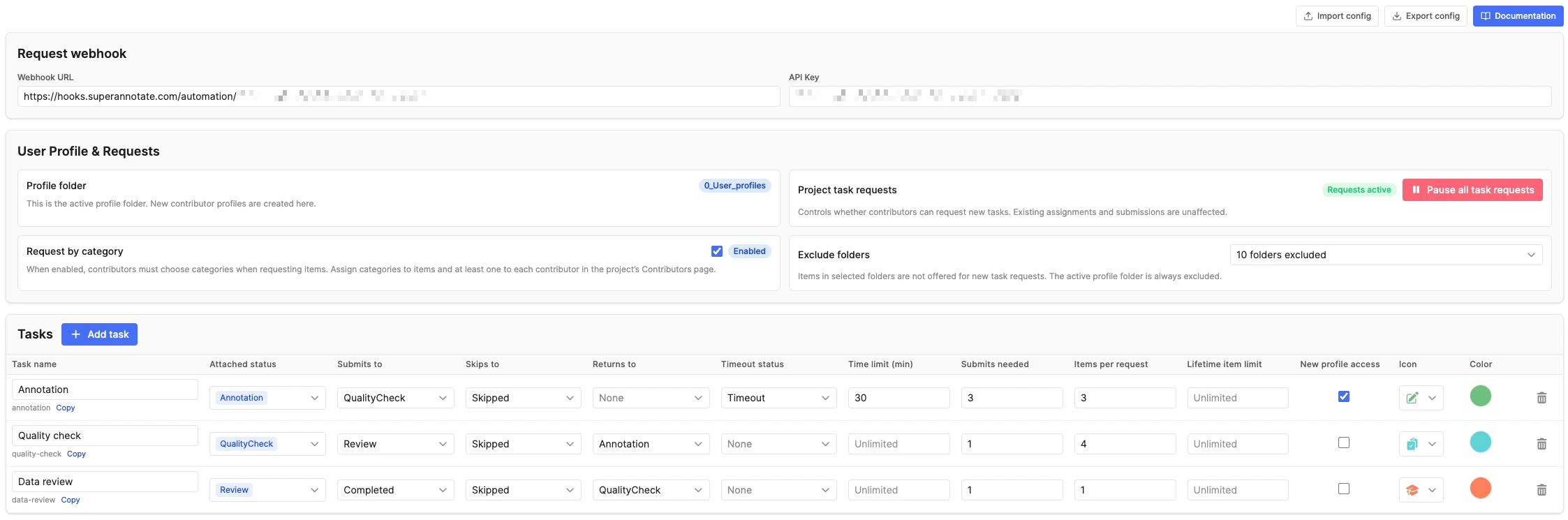Screen dimensions: 1568x520
Task: Edit Items per request for Data review
Action: click(1125, 490)
